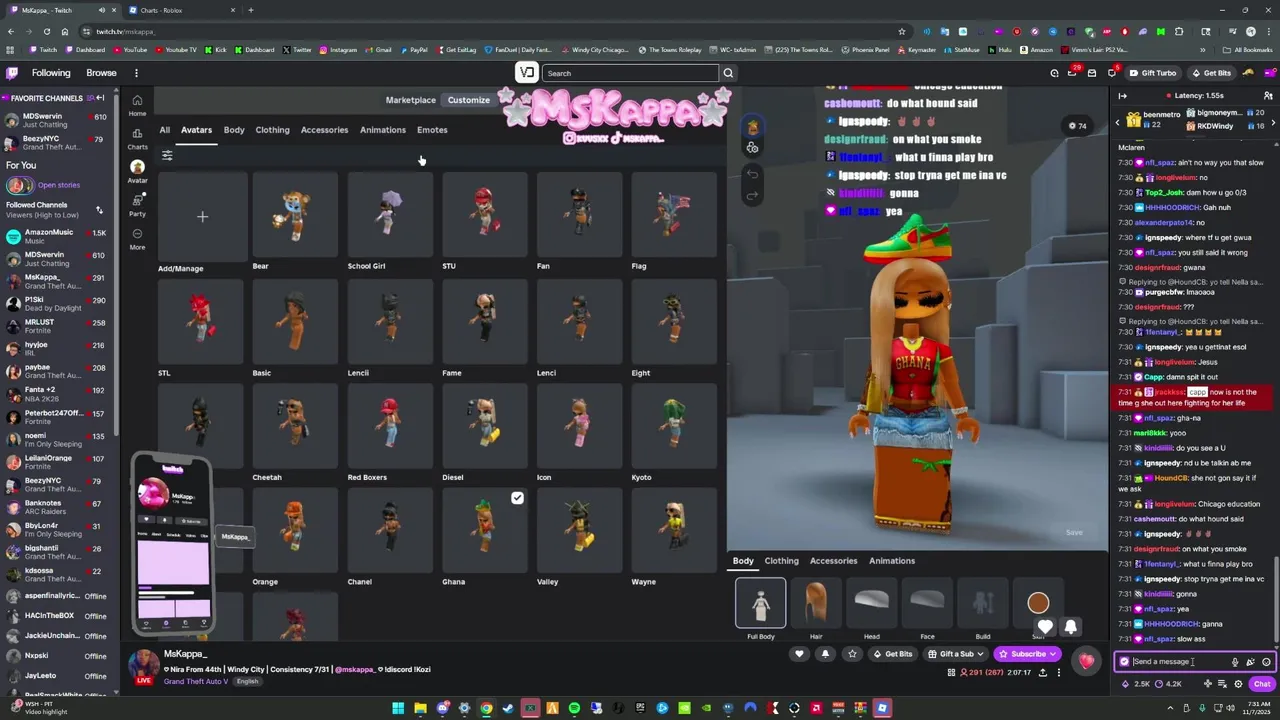Open the Twitch home logo
The height and width of the screenshot is (720, 1280).
(x=12, y=73)
